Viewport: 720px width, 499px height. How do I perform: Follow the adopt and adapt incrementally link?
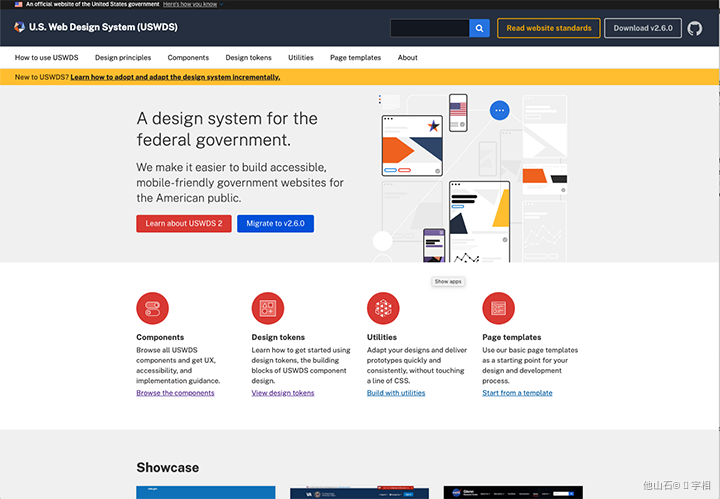coord(175,77)
